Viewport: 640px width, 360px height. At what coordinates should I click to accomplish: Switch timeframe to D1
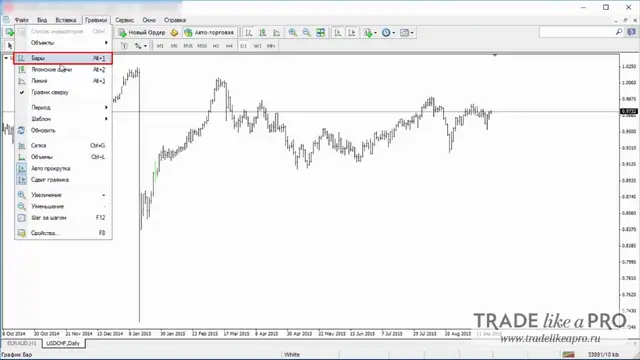[244, 46]
